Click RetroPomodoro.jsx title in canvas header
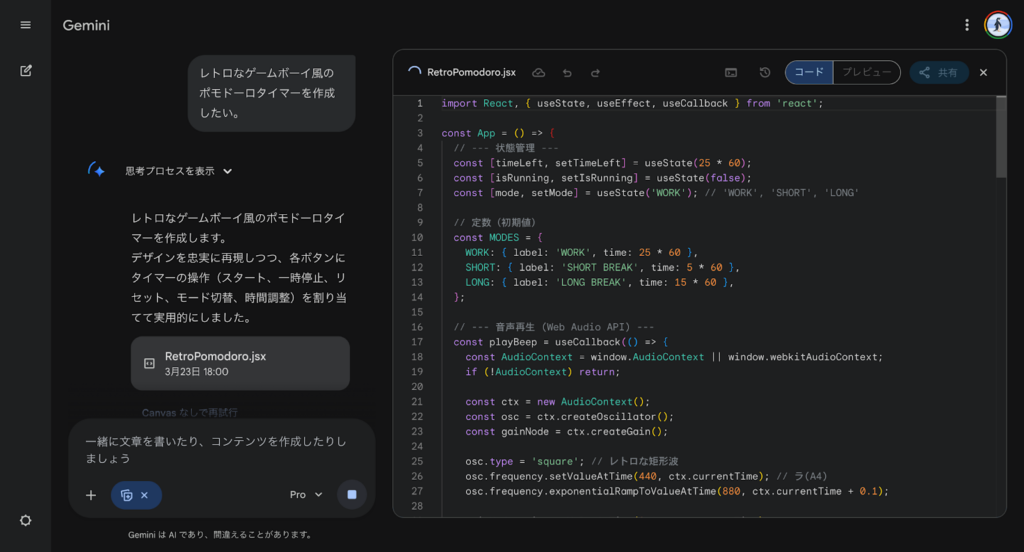The image size is (1024, 552). point(472,73)
